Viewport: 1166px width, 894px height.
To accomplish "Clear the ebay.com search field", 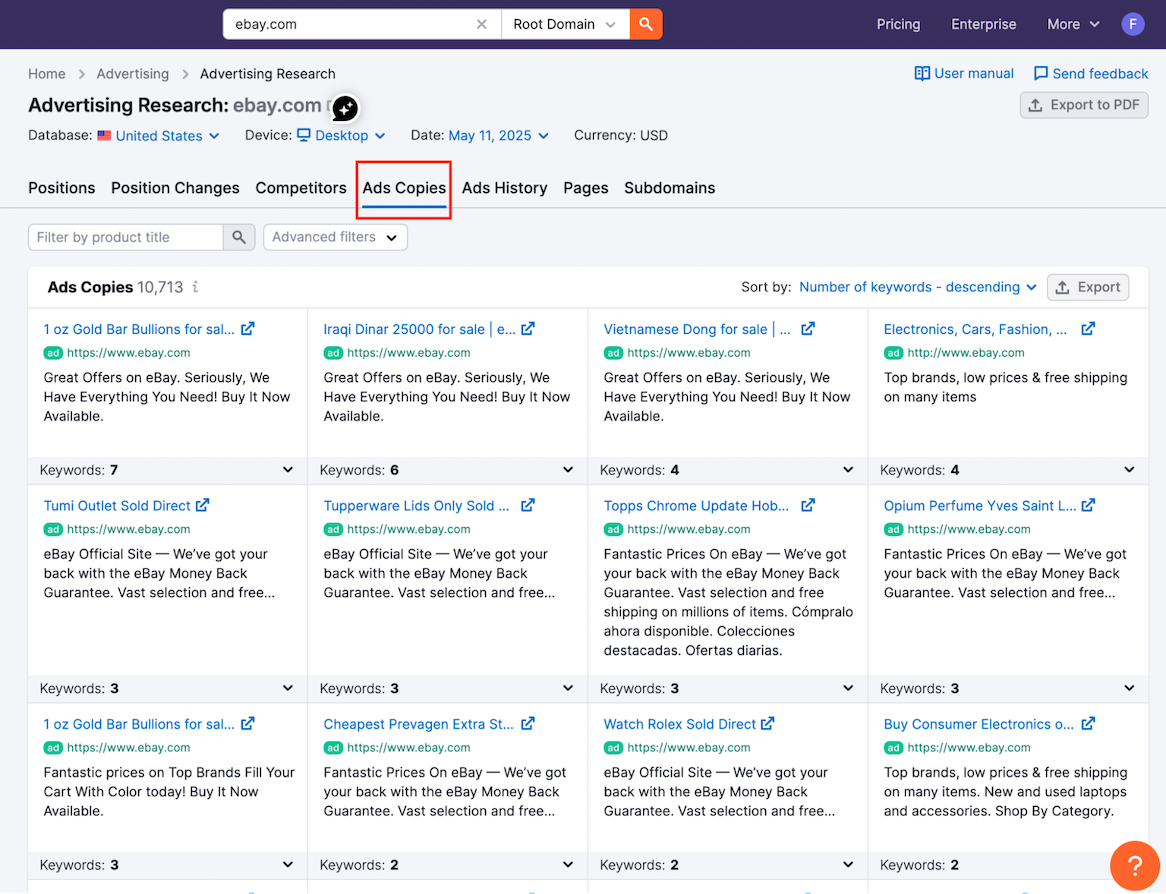I will click(482, 24).
